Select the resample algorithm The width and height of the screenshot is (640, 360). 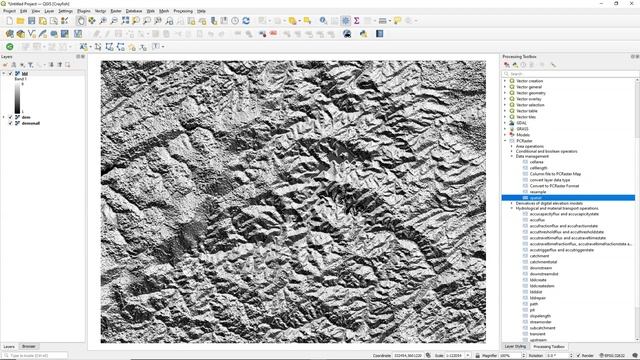click(x=538, y=192)
